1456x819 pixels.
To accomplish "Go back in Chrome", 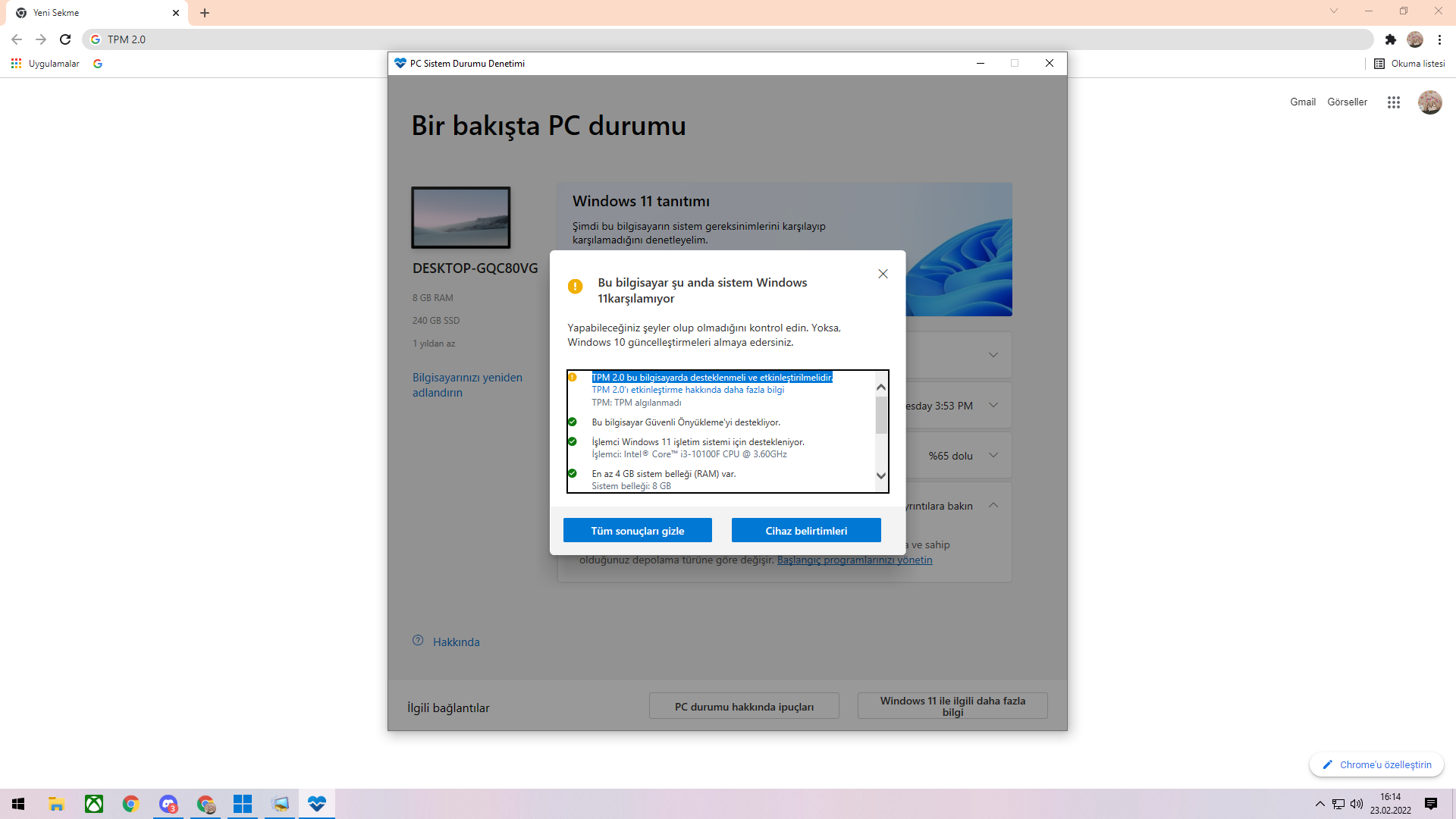I will point(17,39).
